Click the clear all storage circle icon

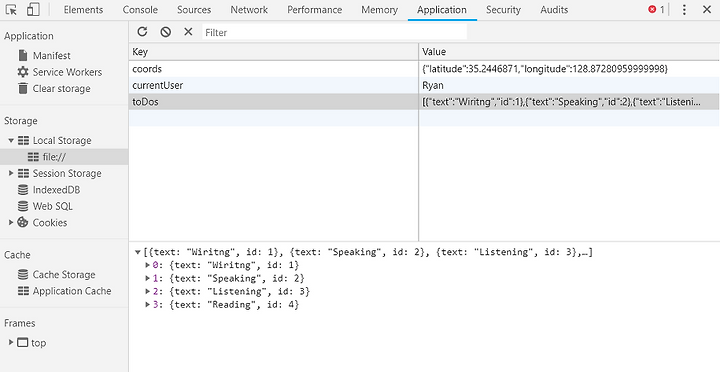coord(165,32)
